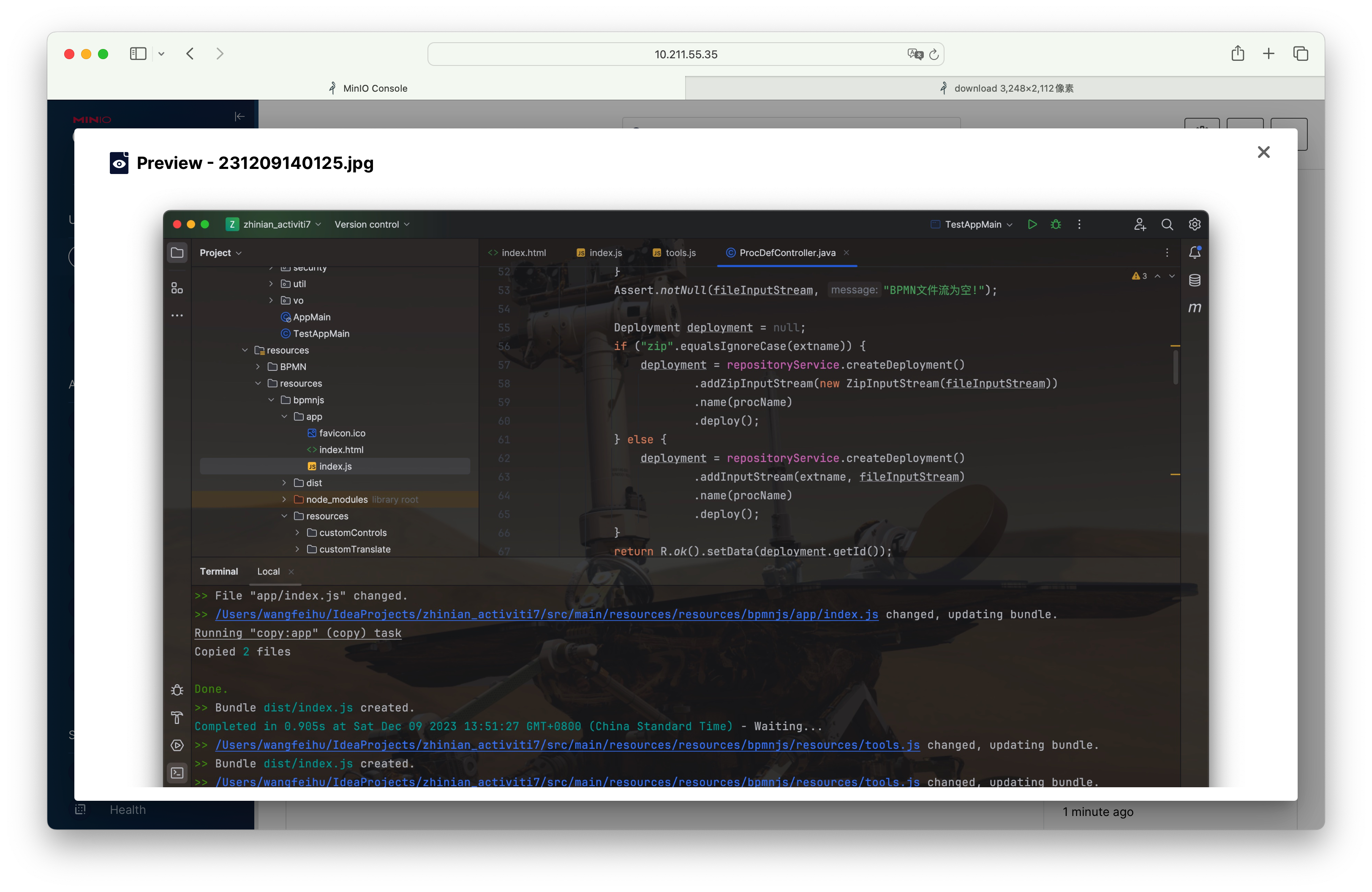1372x892 pixels.
Task: Open the TestAppMain run configuration dropdown
Action: pyautogui.click(x=972, y=224)
